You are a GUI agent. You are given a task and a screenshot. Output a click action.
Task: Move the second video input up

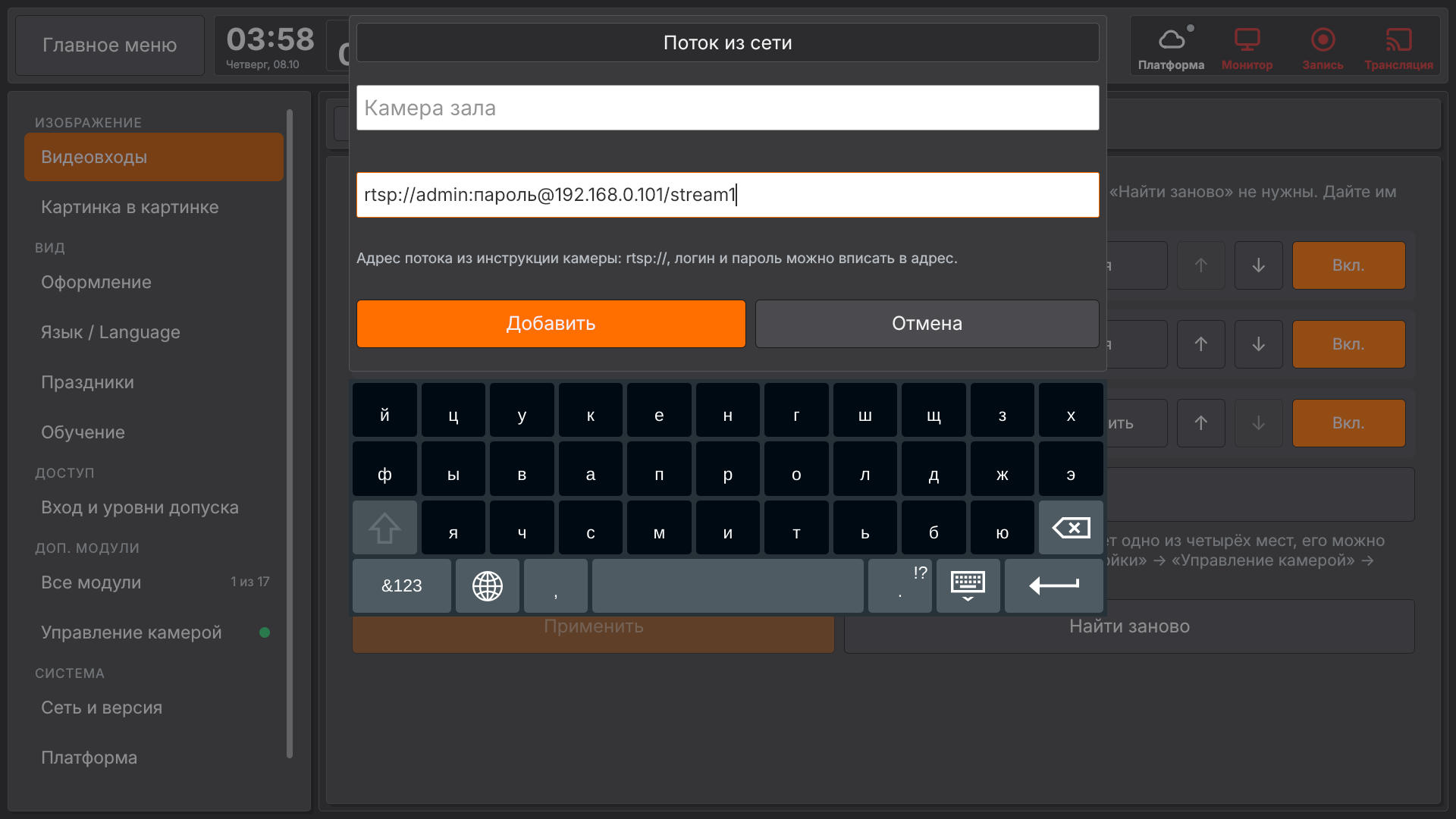point(1201,344)
